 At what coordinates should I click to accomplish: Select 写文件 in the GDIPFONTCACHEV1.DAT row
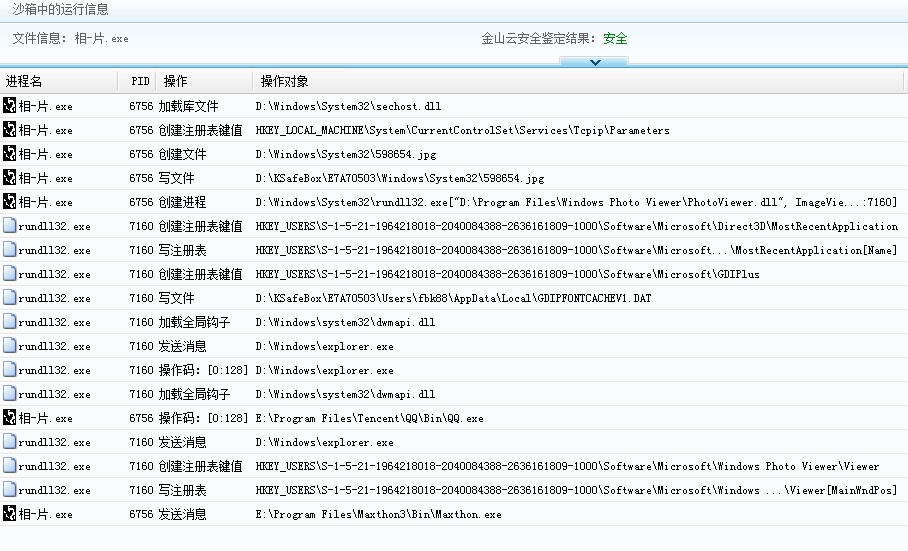176,299
